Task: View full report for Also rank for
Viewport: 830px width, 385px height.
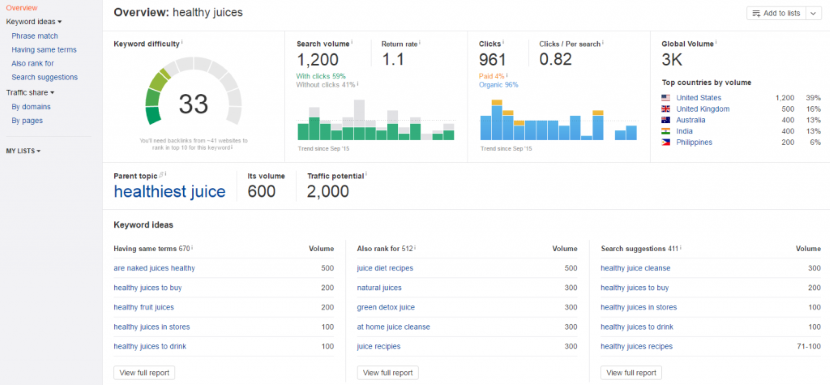Action: [387, 373]
